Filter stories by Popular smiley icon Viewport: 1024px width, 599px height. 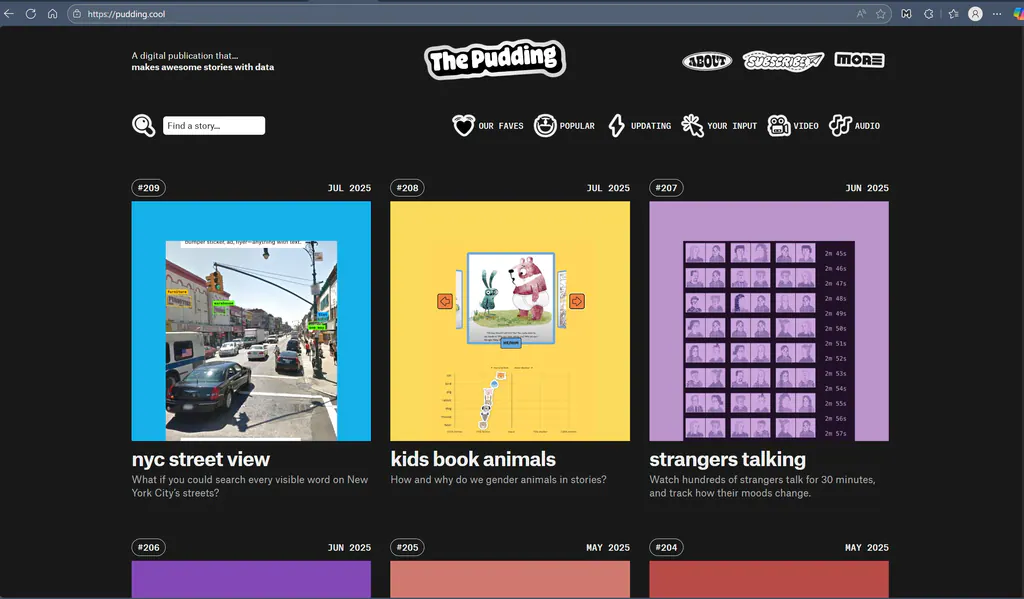pyautogui.click(x=545, y=126)
